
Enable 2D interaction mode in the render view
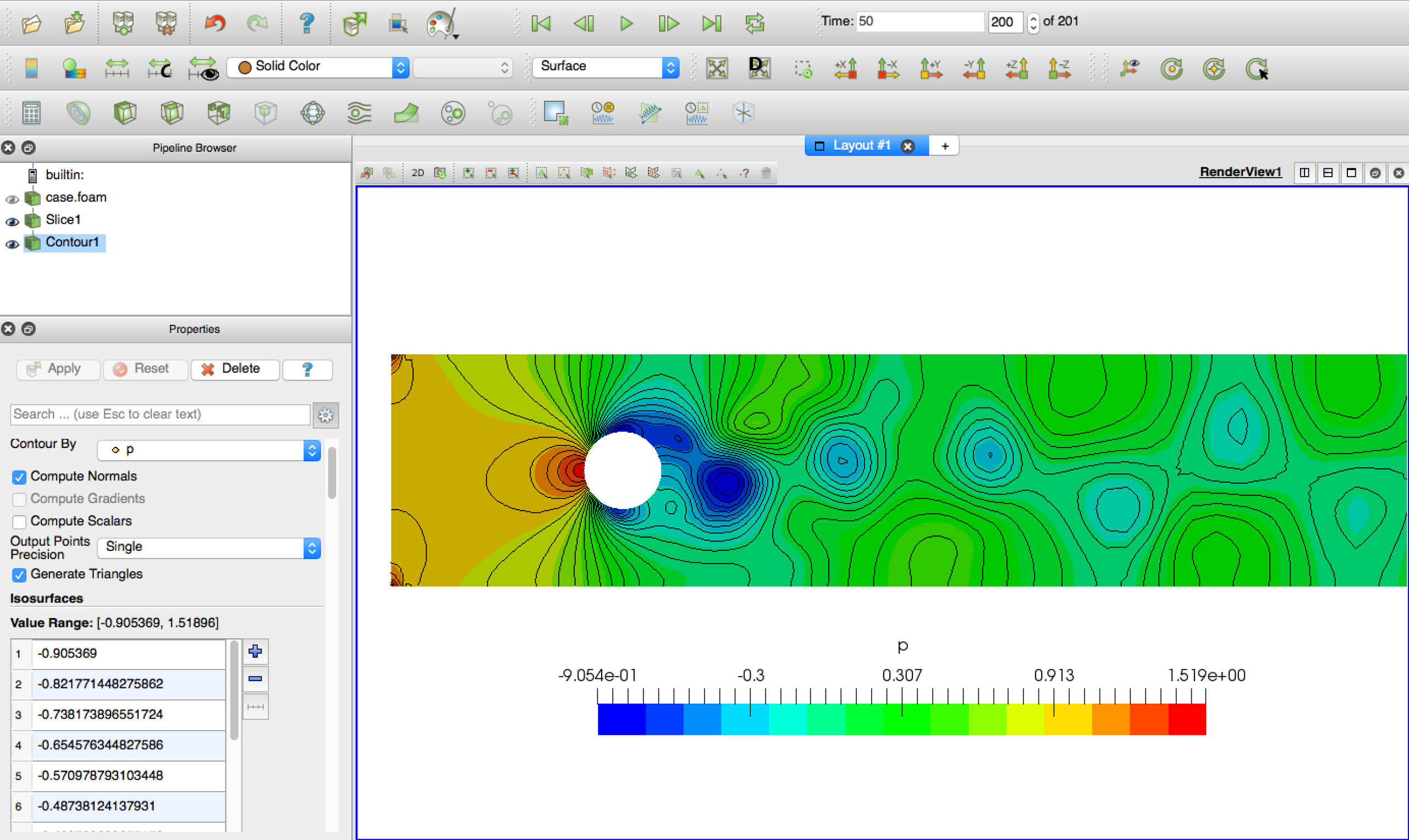417,173
